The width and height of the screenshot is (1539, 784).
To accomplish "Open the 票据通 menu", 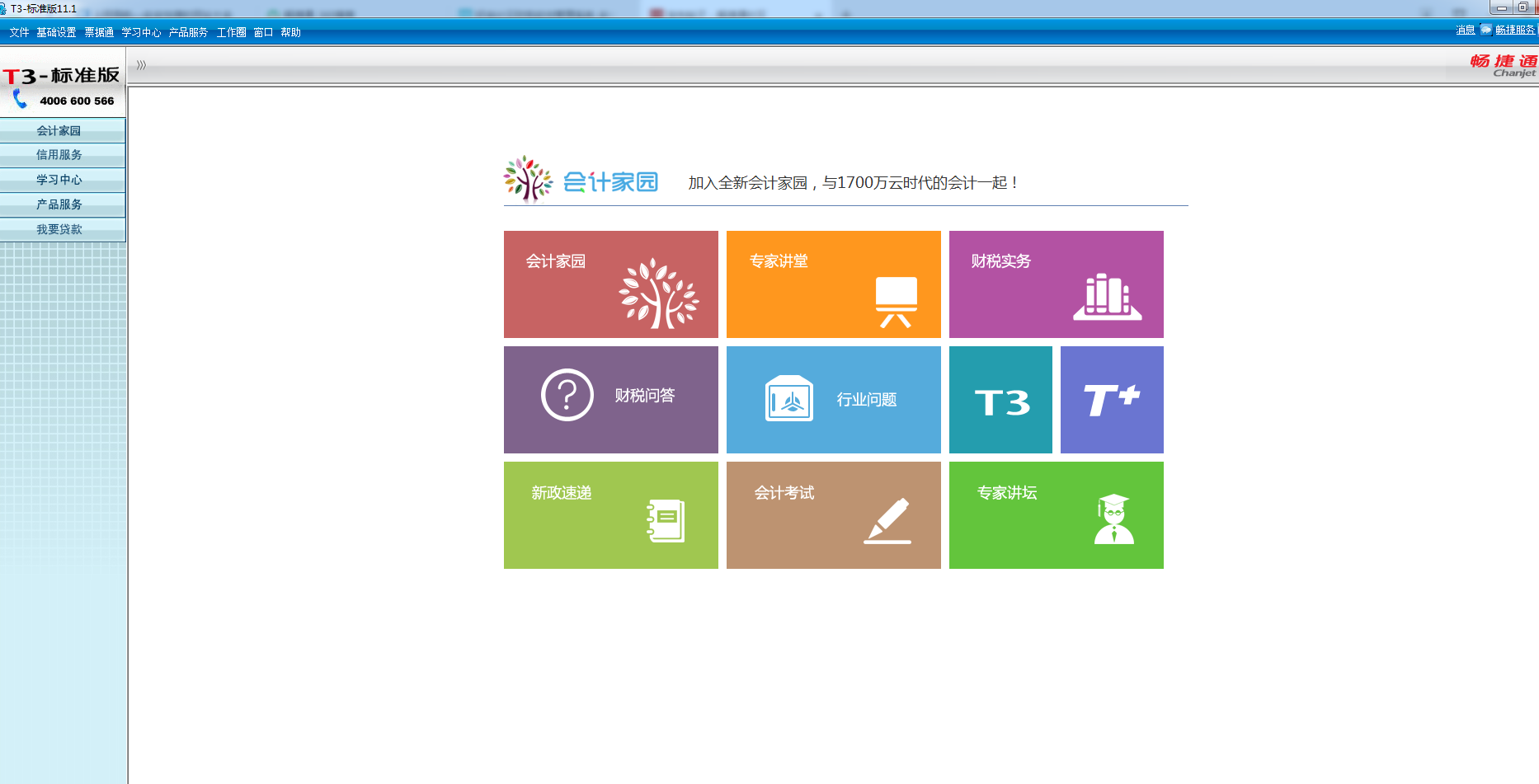I will [99, 32].
